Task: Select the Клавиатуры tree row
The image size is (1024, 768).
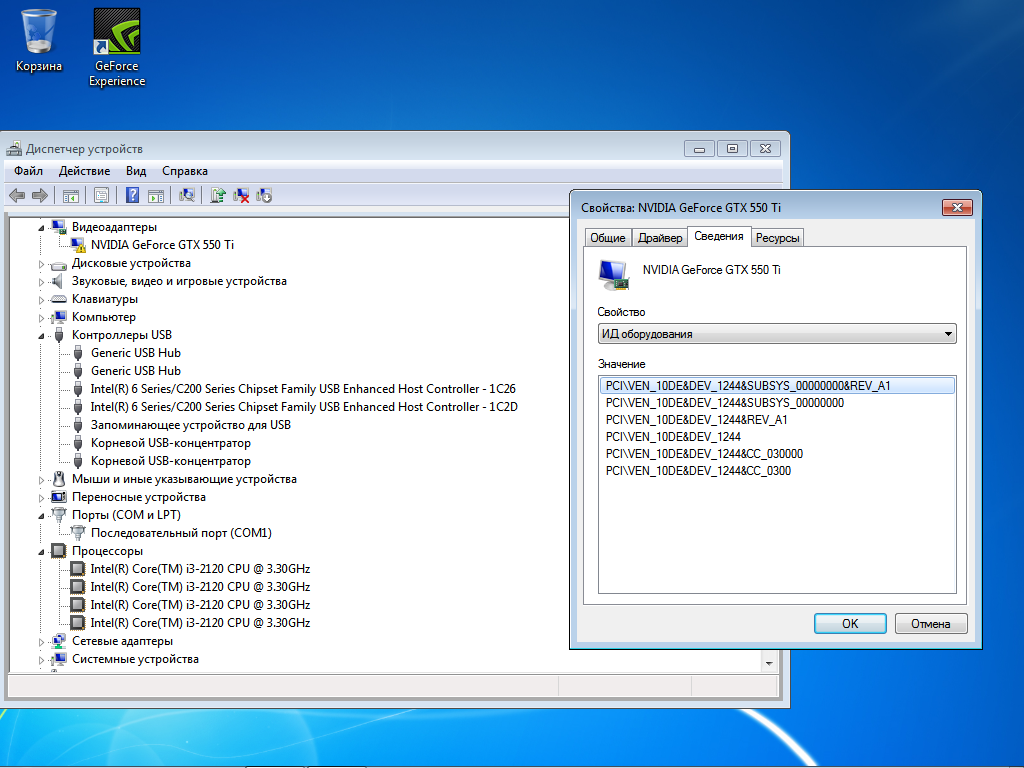Action: [x=104, y=299]
